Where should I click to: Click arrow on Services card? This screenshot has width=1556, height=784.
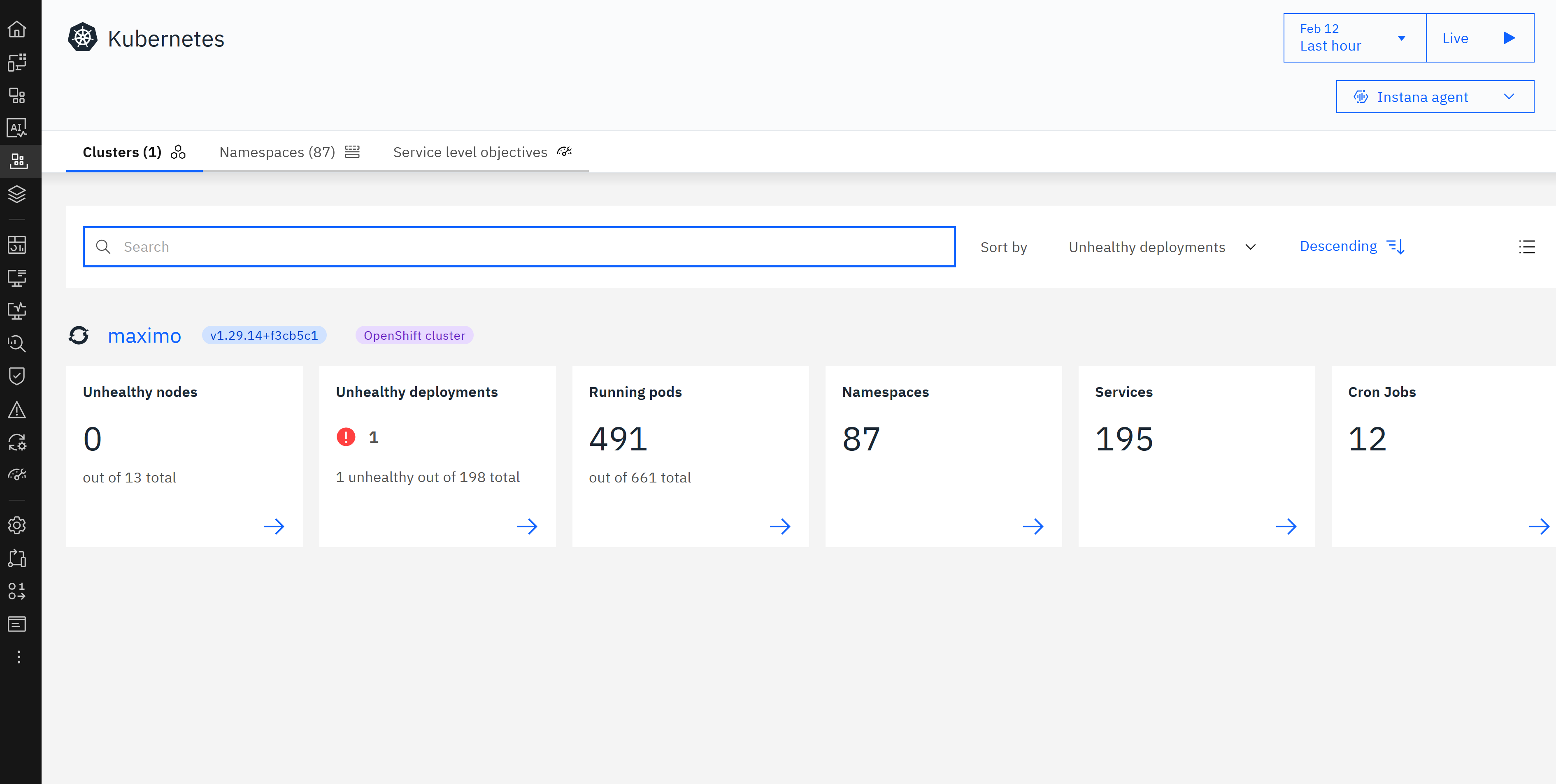[x=1286, y=526]
